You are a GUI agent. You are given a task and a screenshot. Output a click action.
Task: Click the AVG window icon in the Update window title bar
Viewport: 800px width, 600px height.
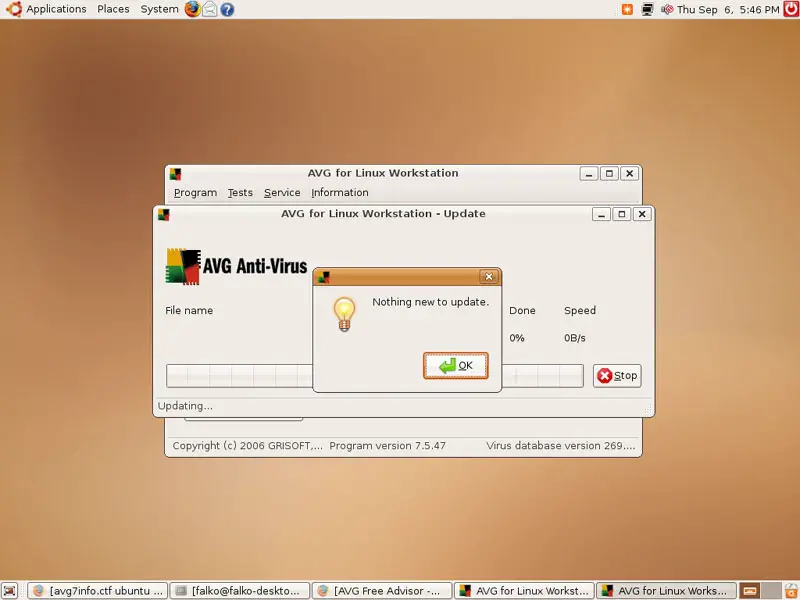pos(163,214)
